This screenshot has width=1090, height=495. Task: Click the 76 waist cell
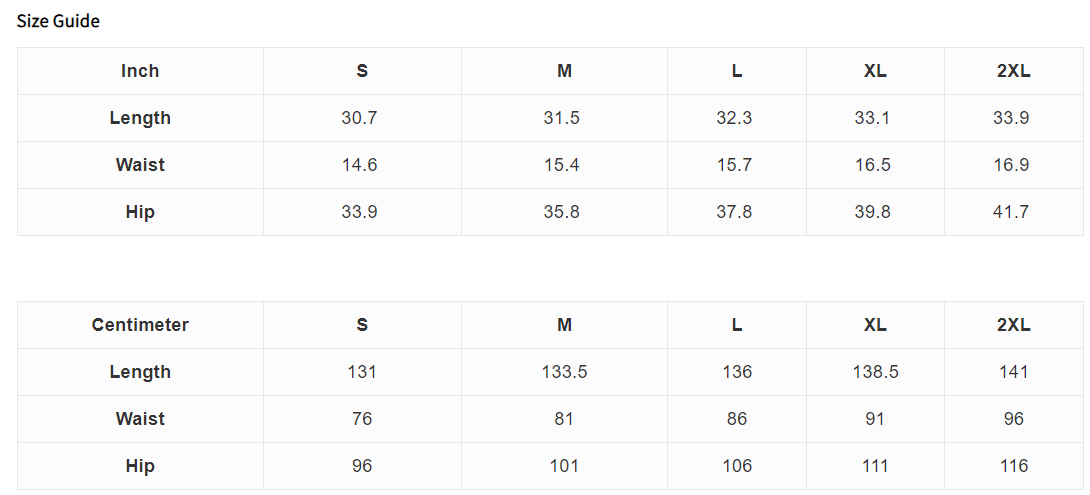click(x=362, y=419)
